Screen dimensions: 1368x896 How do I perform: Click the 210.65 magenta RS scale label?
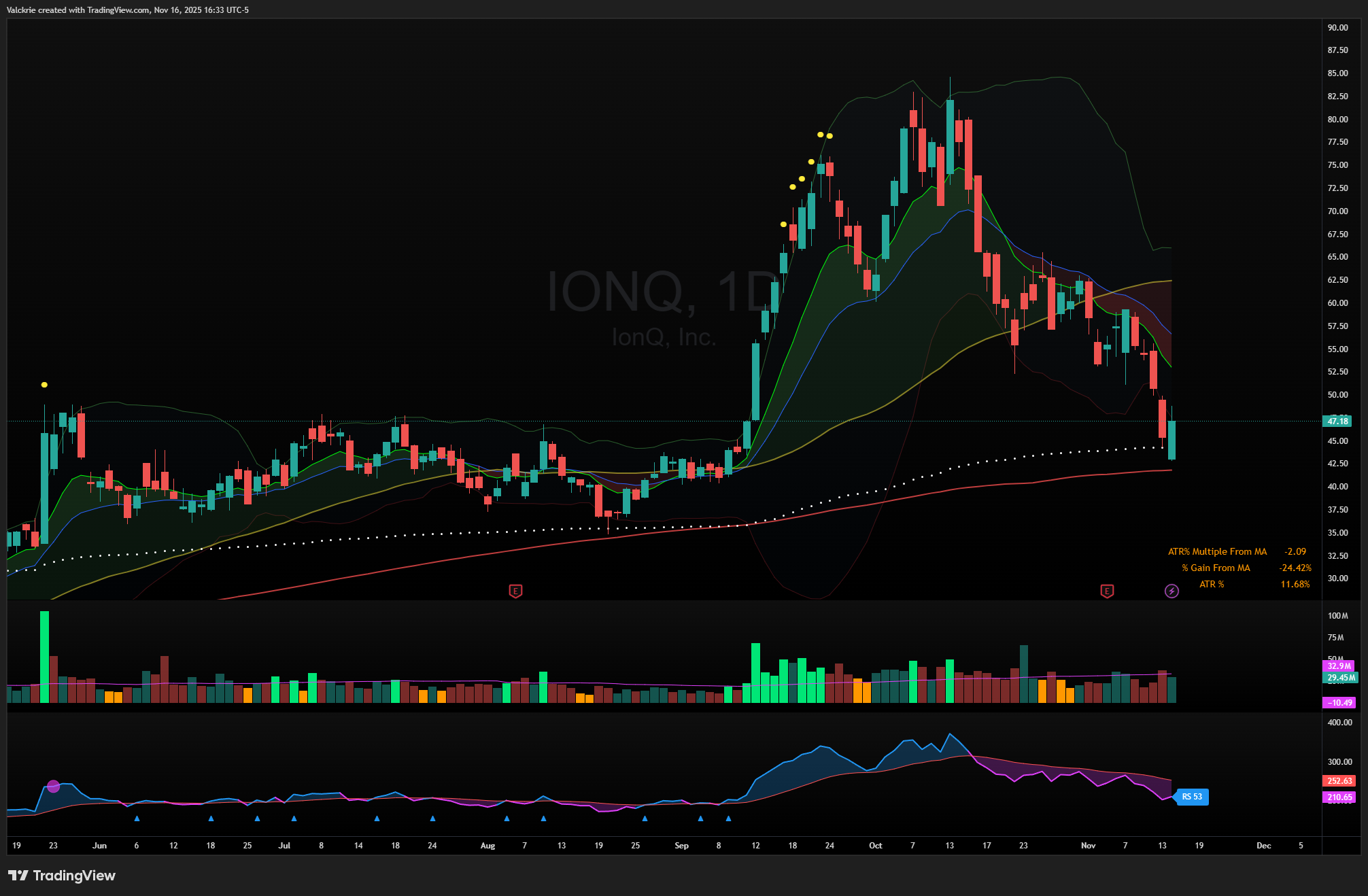coord(1339,797)
